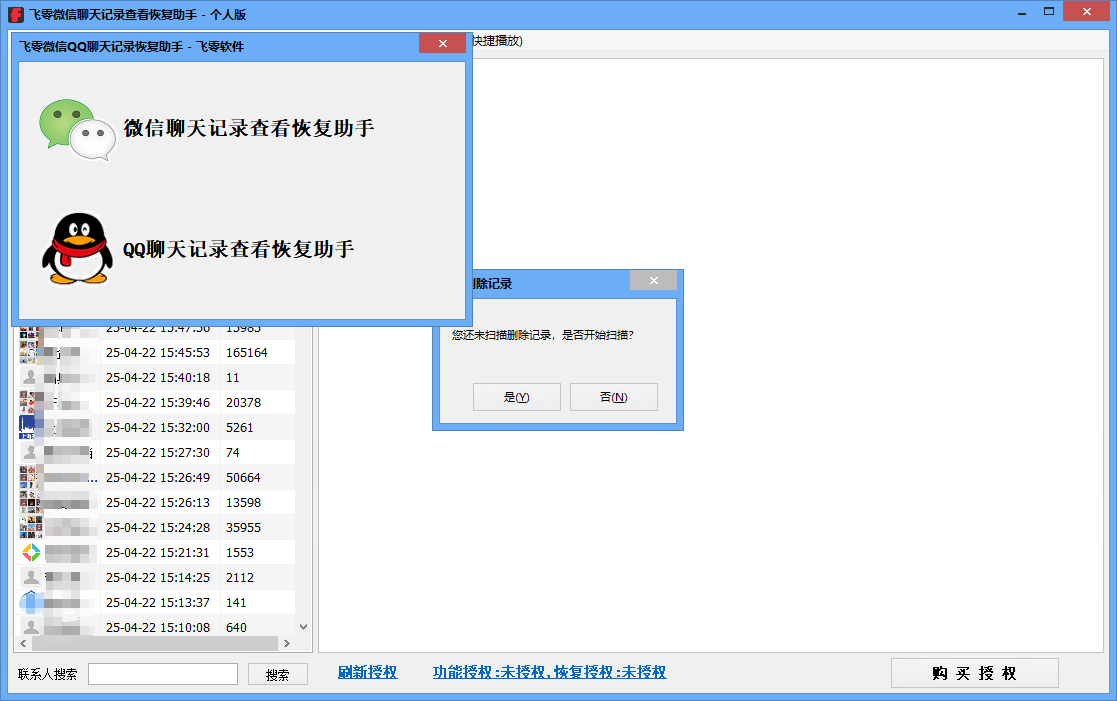
Task: Click message count 20378
Action: coord(244,403)
